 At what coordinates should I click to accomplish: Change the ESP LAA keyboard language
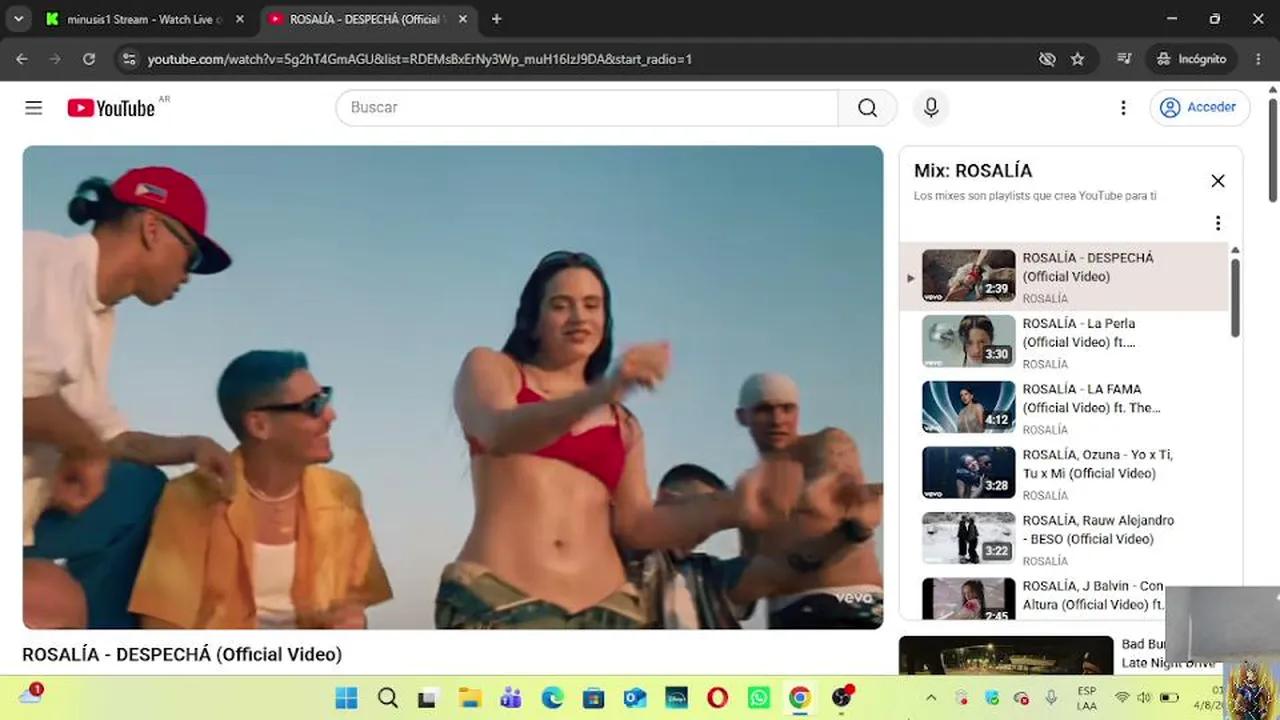coord(1087,698)
